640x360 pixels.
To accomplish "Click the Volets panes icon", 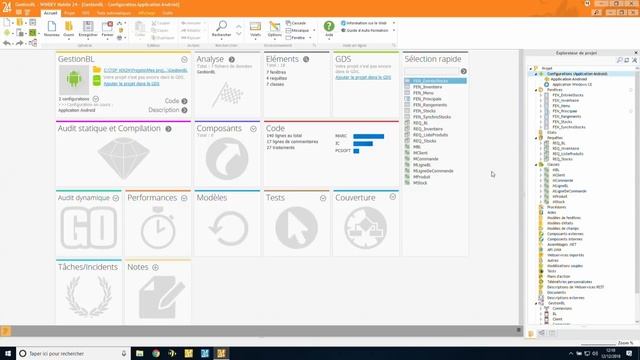I will pyautogui.click(x=255, y=27).
